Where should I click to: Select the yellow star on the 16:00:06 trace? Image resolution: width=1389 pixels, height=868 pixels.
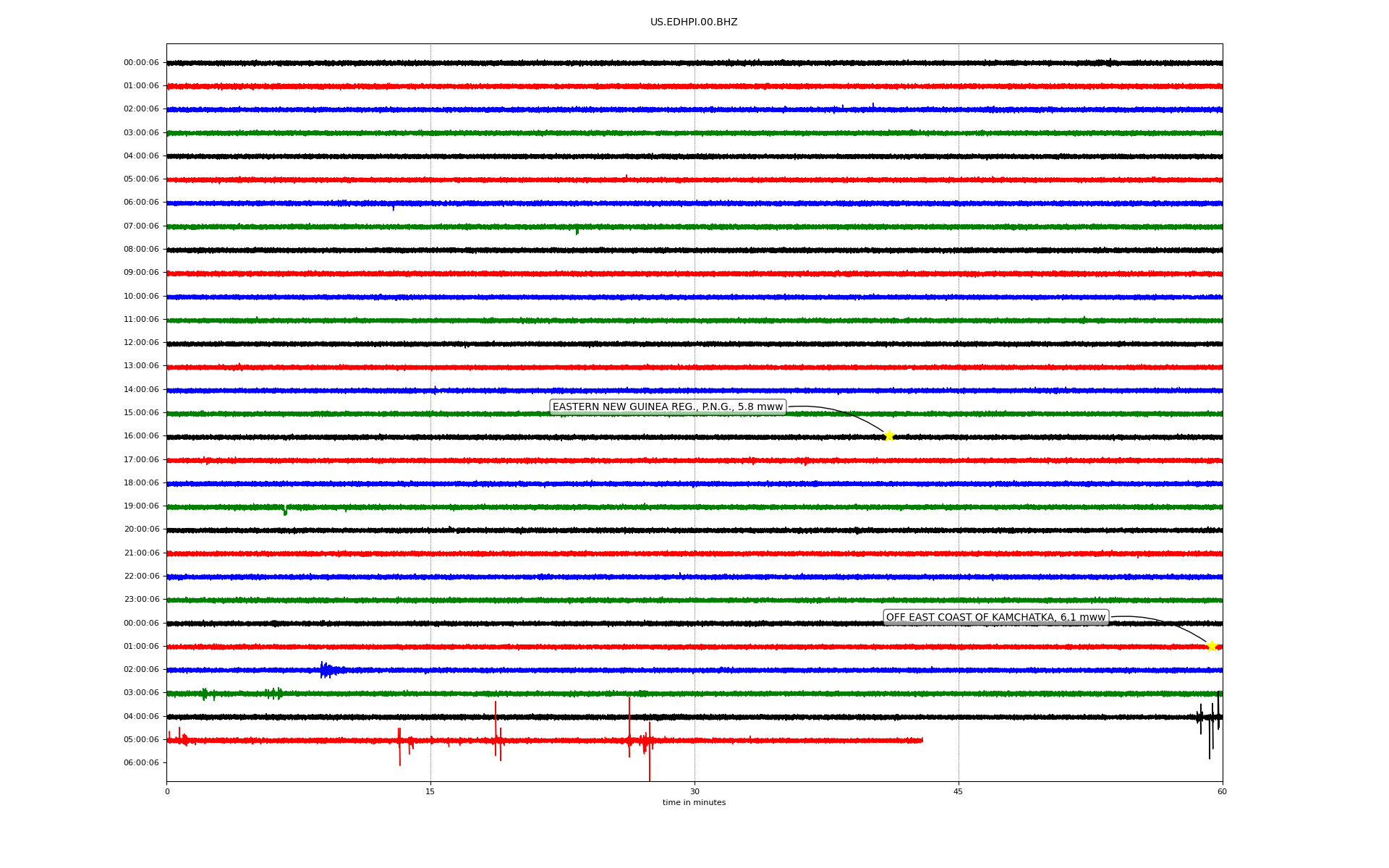point(889,435)
